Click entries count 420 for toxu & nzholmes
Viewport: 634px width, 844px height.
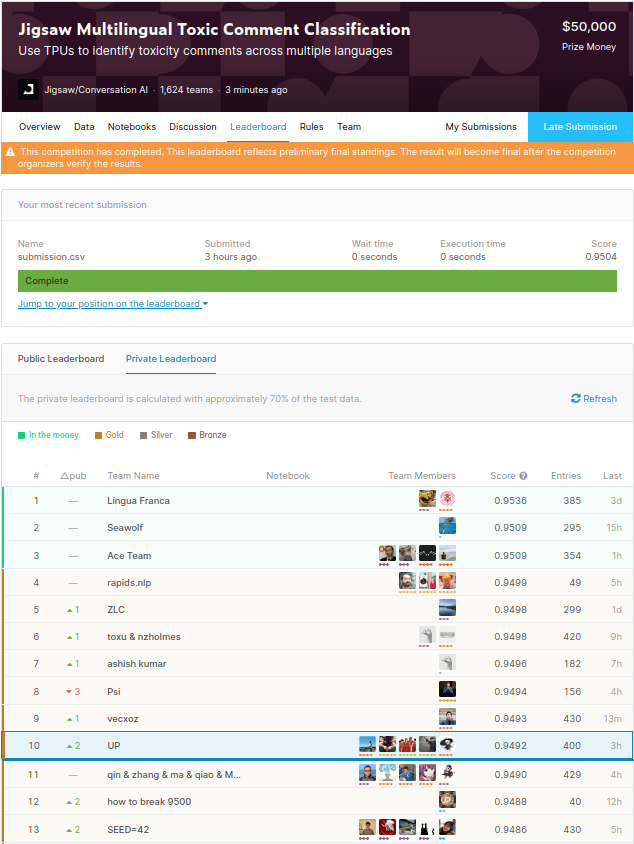click(572, 637)
